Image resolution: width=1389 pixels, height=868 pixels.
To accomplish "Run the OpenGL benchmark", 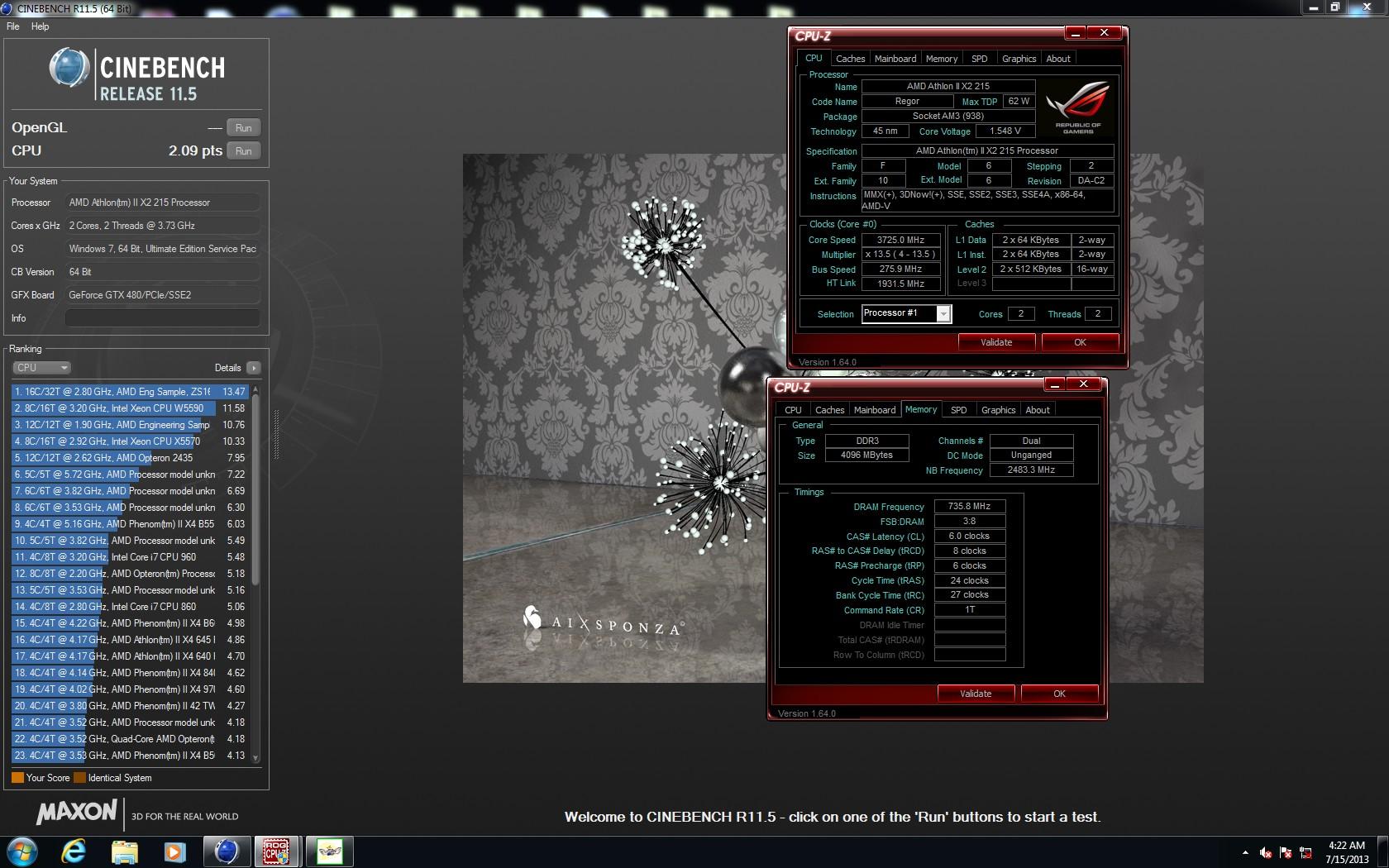I will pyautogui.click(x=243, y=128).
